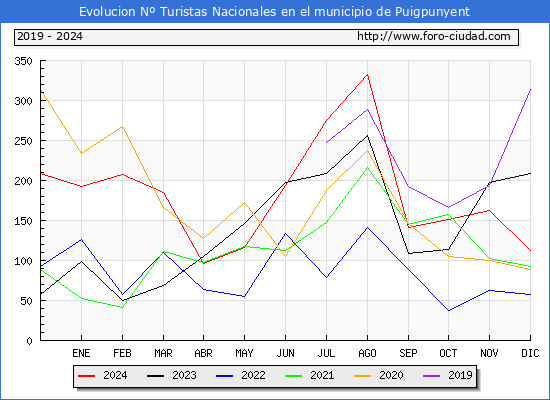Select the 2021 legend label
Screen dimensions: 550x400
tap(322, 375)
